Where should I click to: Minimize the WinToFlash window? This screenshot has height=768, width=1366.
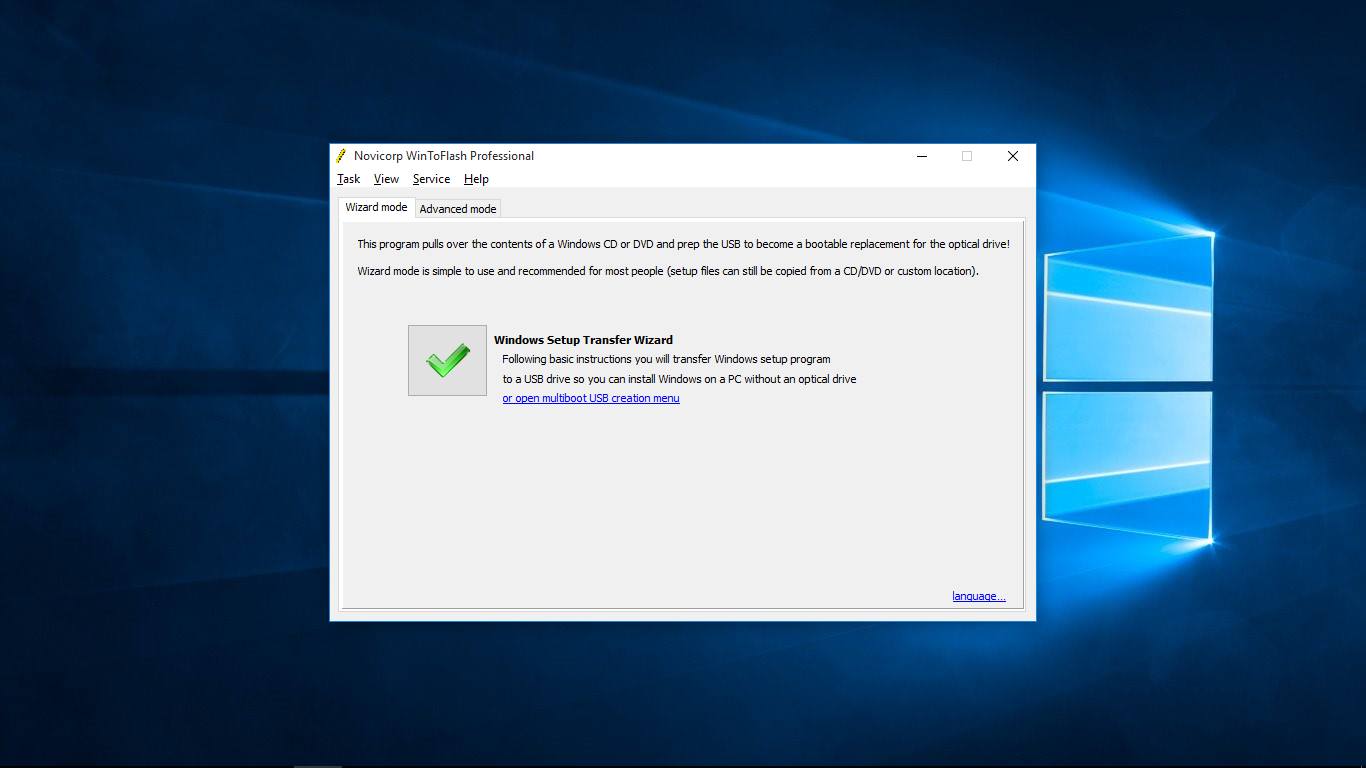point(922,156)
